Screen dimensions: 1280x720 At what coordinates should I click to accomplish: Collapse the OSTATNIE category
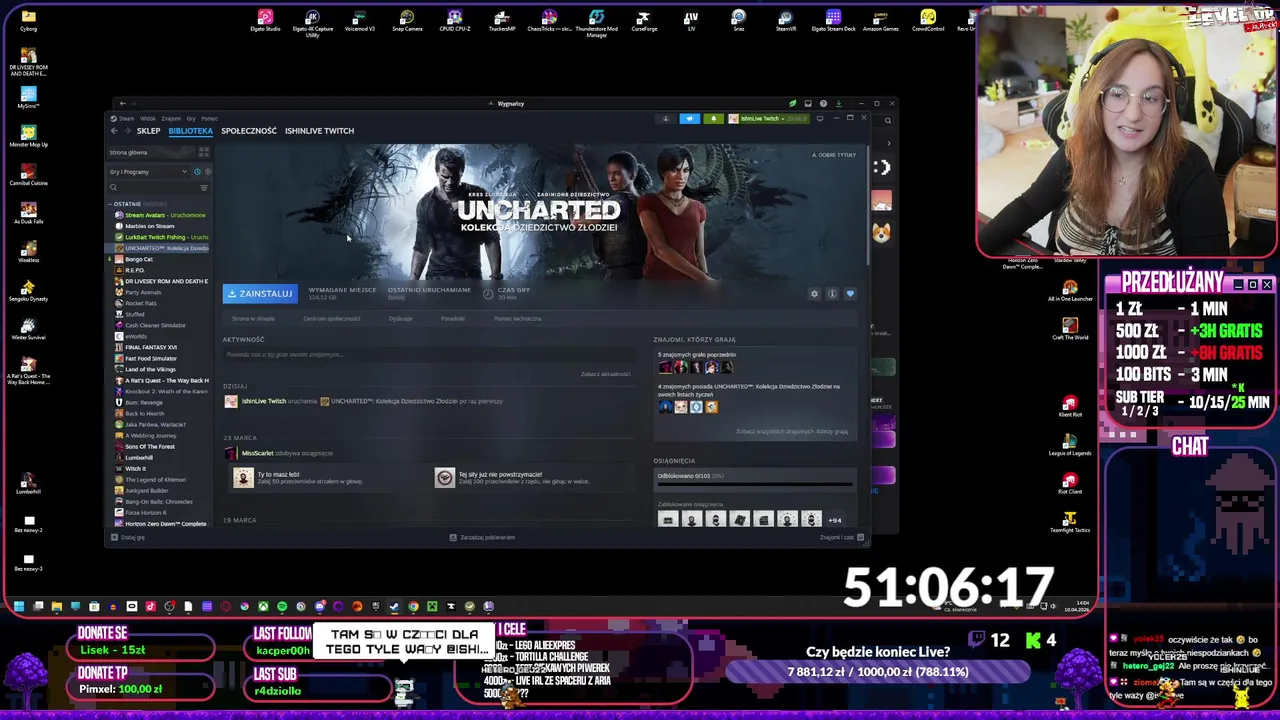click(x=128, y=204)
